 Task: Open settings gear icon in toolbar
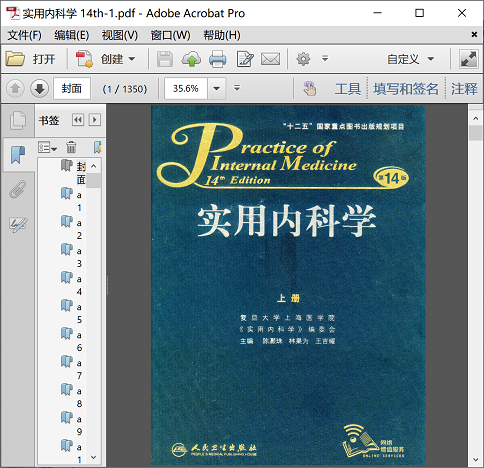click(x=303, y=59)
